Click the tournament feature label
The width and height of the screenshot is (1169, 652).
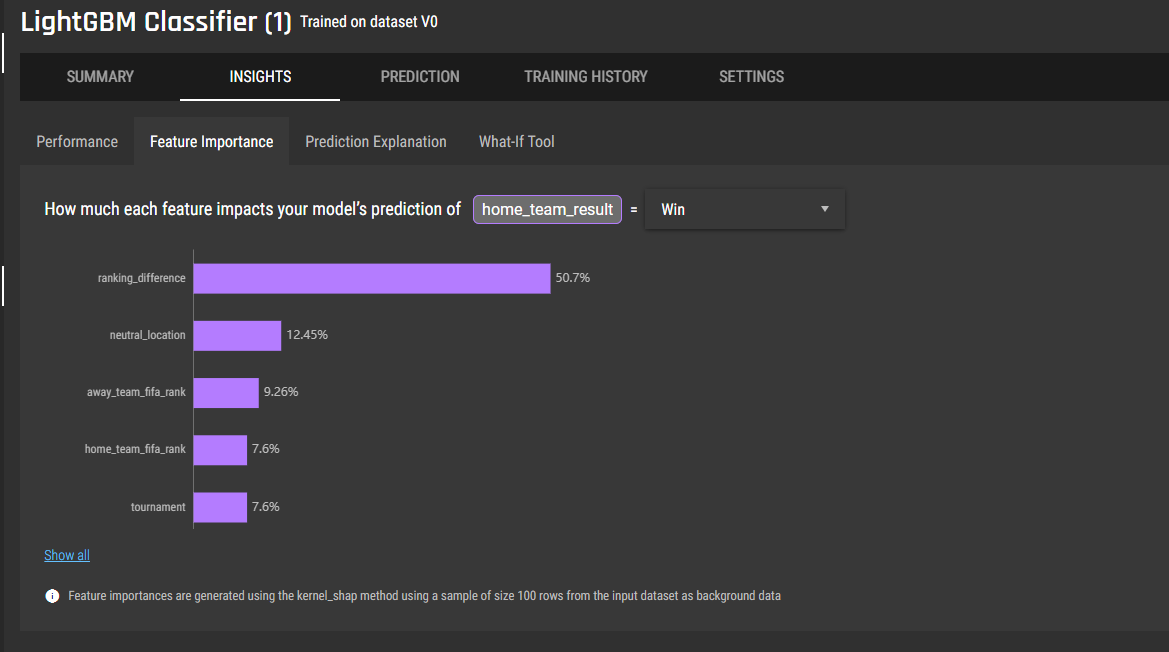158,507
